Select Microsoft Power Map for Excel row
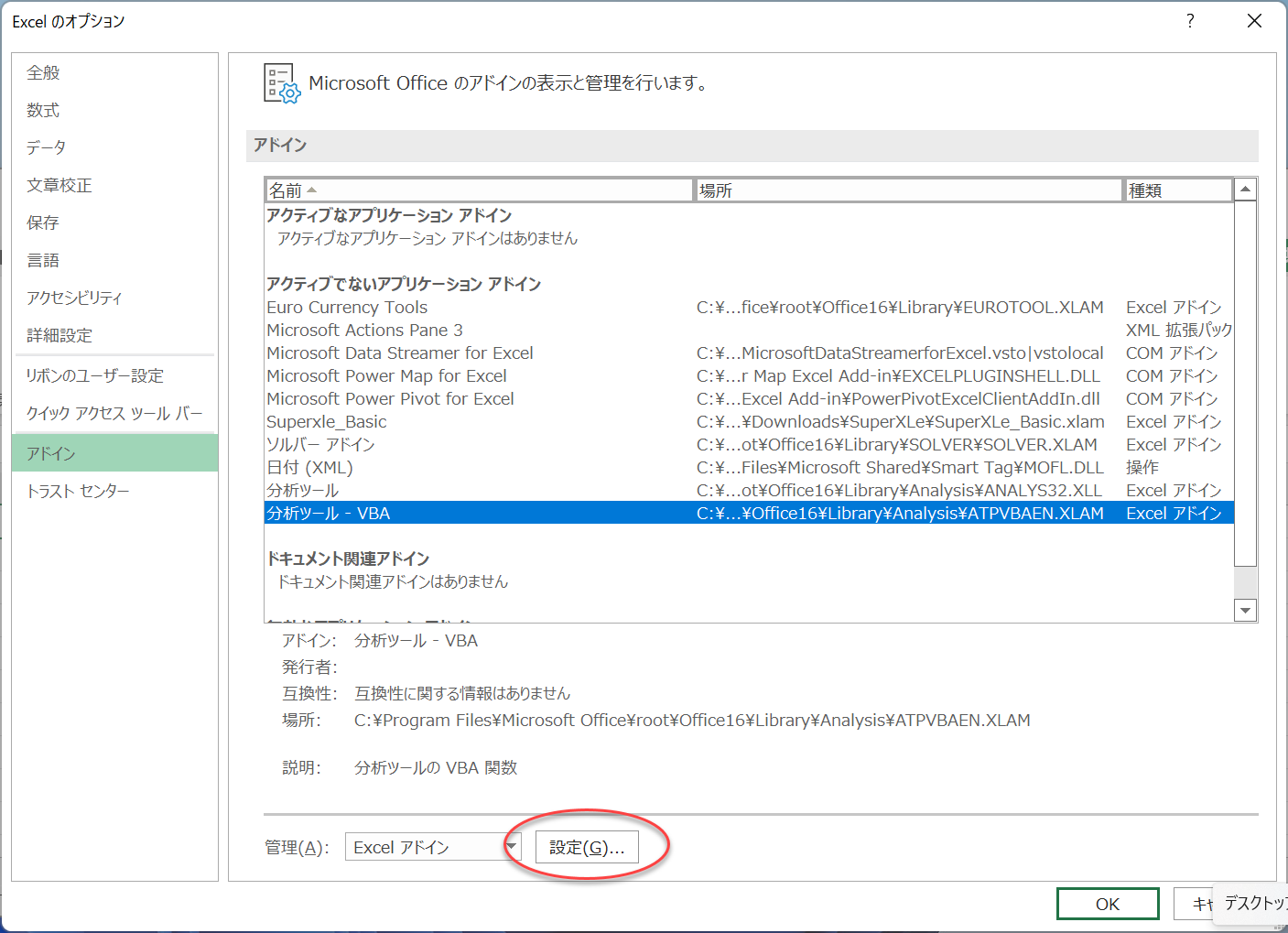 pos(749,376)
